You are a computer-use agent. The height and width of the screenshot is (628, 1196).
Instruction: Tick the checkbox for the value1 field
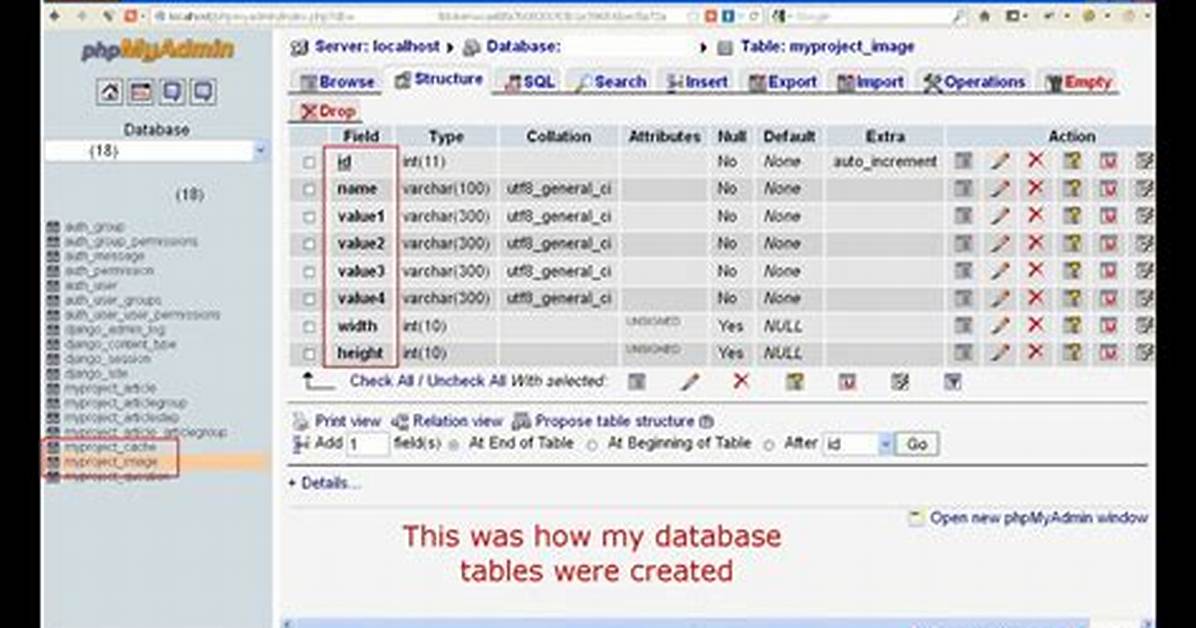pyautogui.click(x=309, y=217)
